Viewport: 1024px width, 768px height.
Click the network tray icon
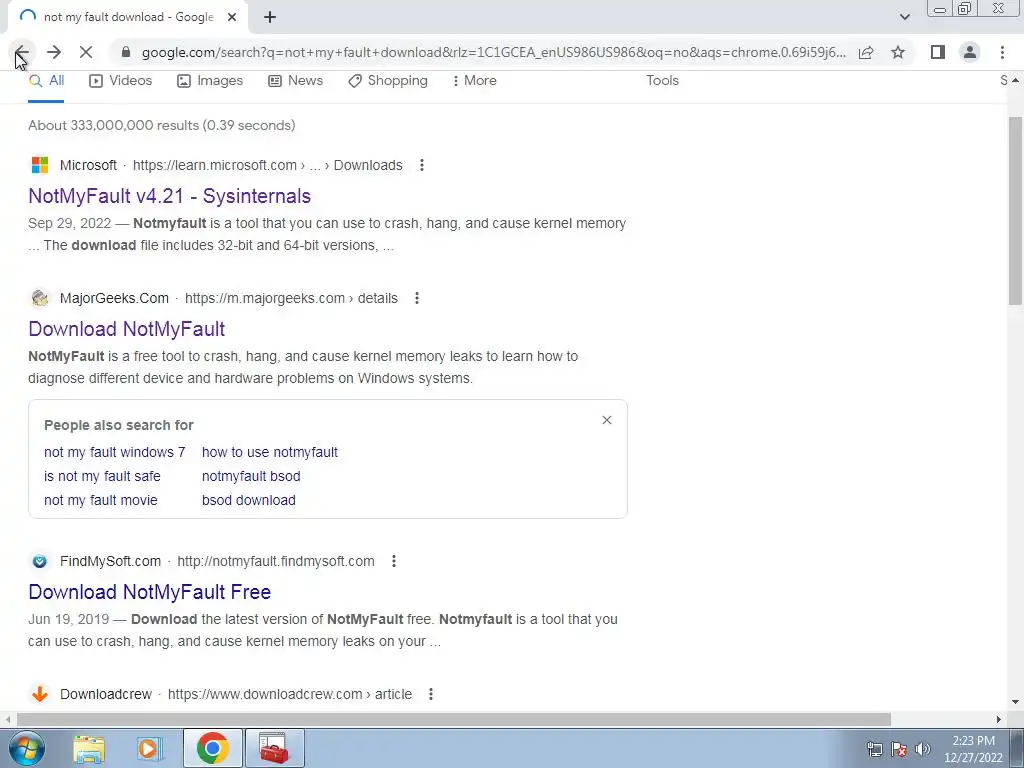tap(874, 749)
